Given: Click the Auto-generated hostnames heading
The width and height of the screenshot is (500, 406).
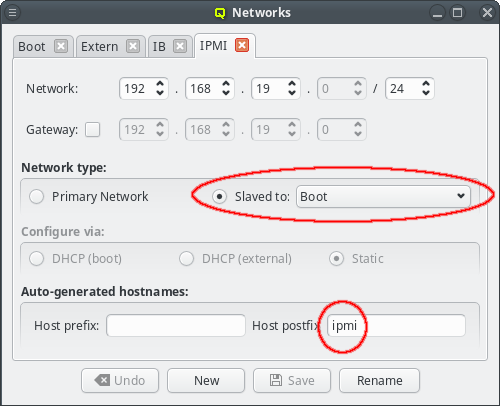Looking at the screenshot, I should point(105,291).
